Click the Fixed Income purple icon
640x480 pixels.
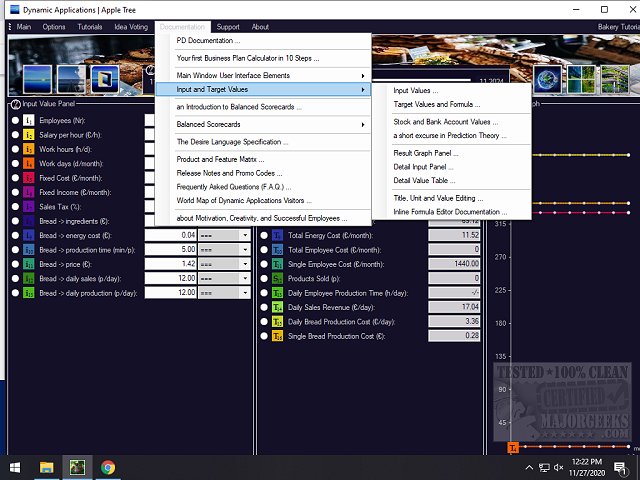(29, 192)
